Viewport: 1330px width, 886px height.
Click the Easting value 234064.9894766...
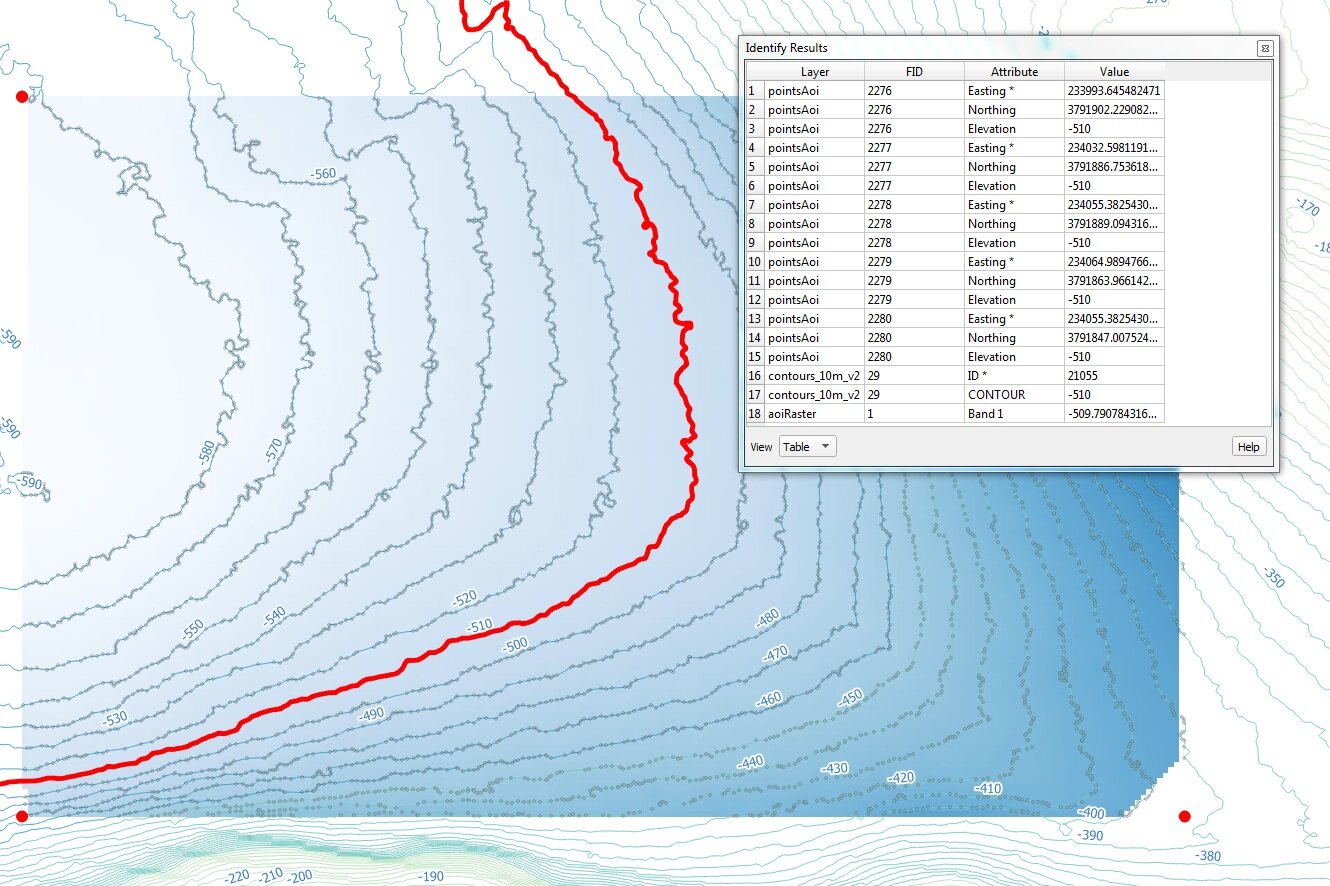(1114, 261)
